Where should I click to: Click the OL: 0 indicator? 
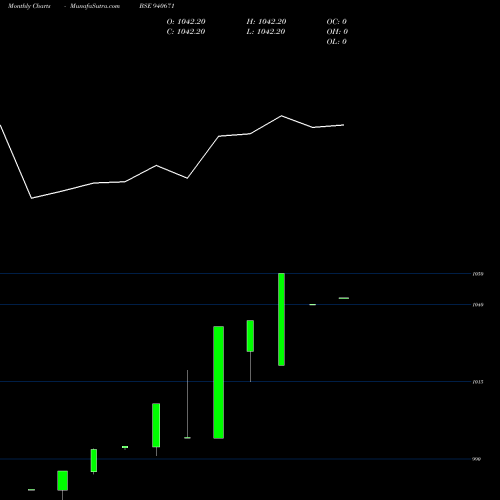coord(337,42)
